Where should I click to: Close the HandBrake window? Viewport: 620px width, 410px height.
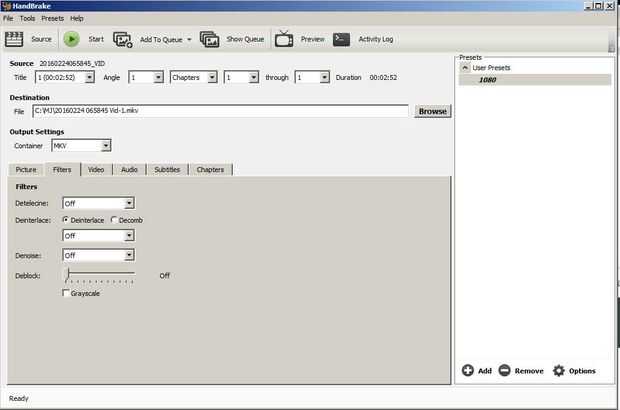tap(609, 6)
